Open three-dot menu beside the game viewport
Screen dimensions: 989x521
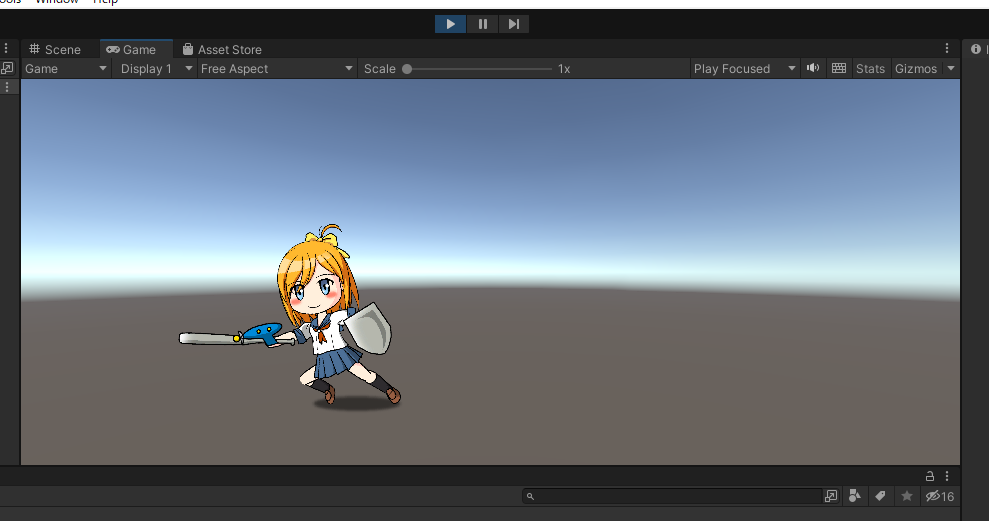pyautogui.click(x=7, y=87)
